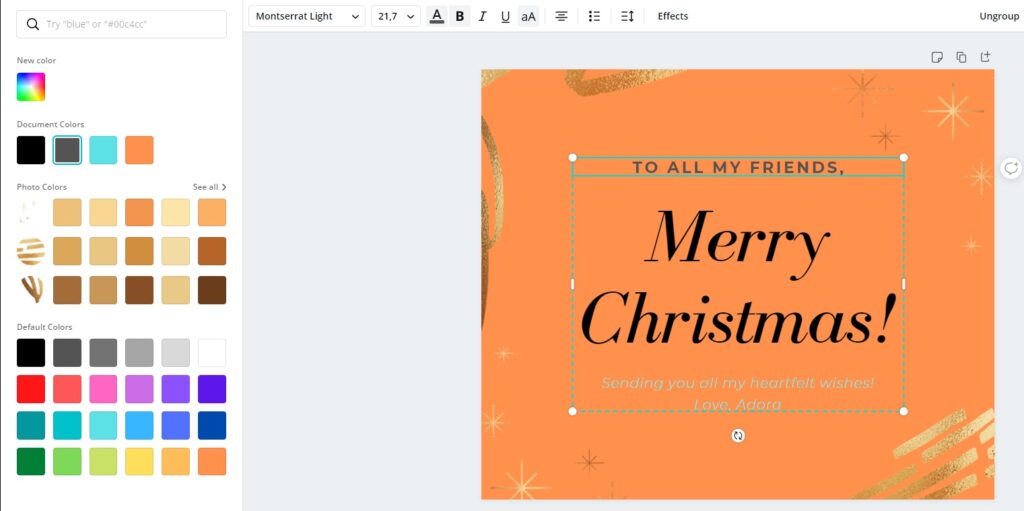Select the 'TO ALL MY FRIENDS,' text
The image size is (1024, 511).
pyautogui.click(x=739, y=168)
